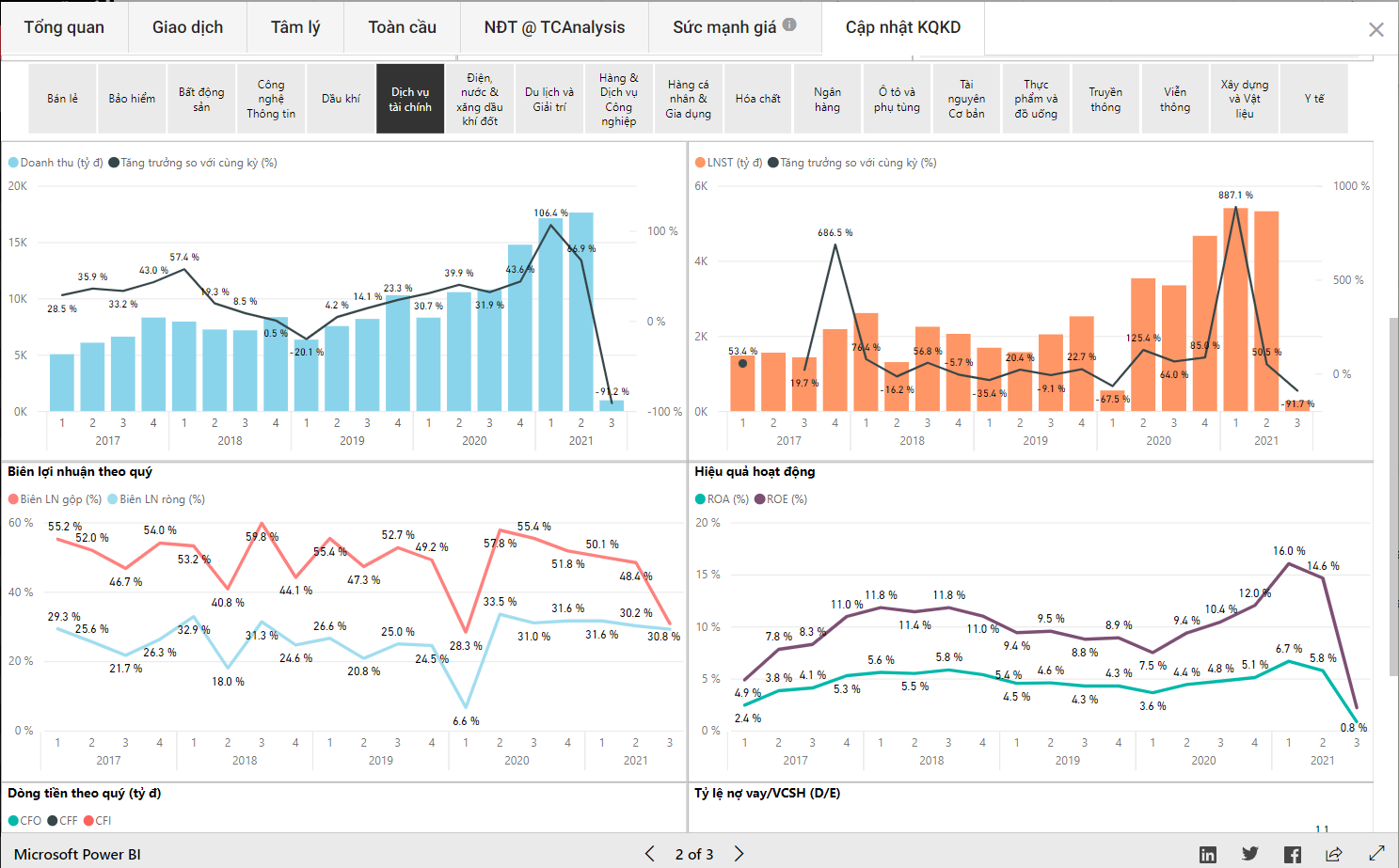Pick the Hàng cá nhân & Gia dụng sector
The width and height of the screenshot is (1399, 868).
click(689, 99)
